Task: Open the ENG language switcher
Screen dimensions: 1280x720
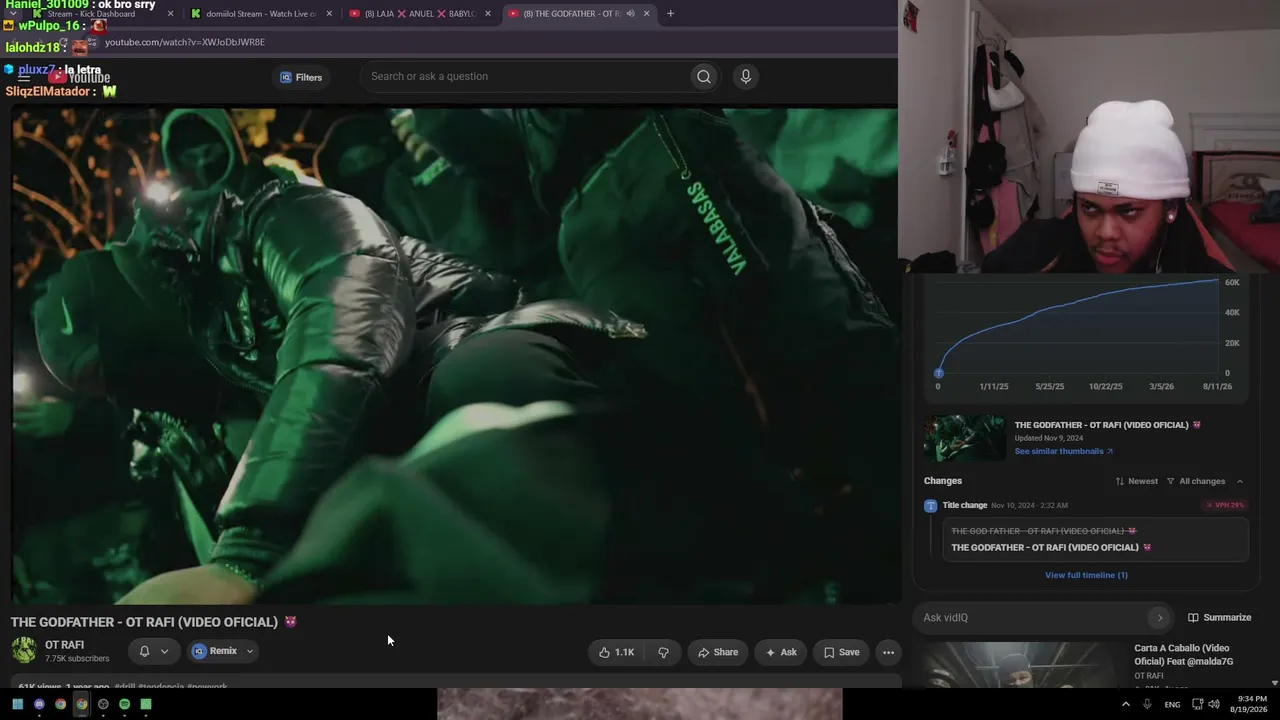Action: [x=1172, y=704]
